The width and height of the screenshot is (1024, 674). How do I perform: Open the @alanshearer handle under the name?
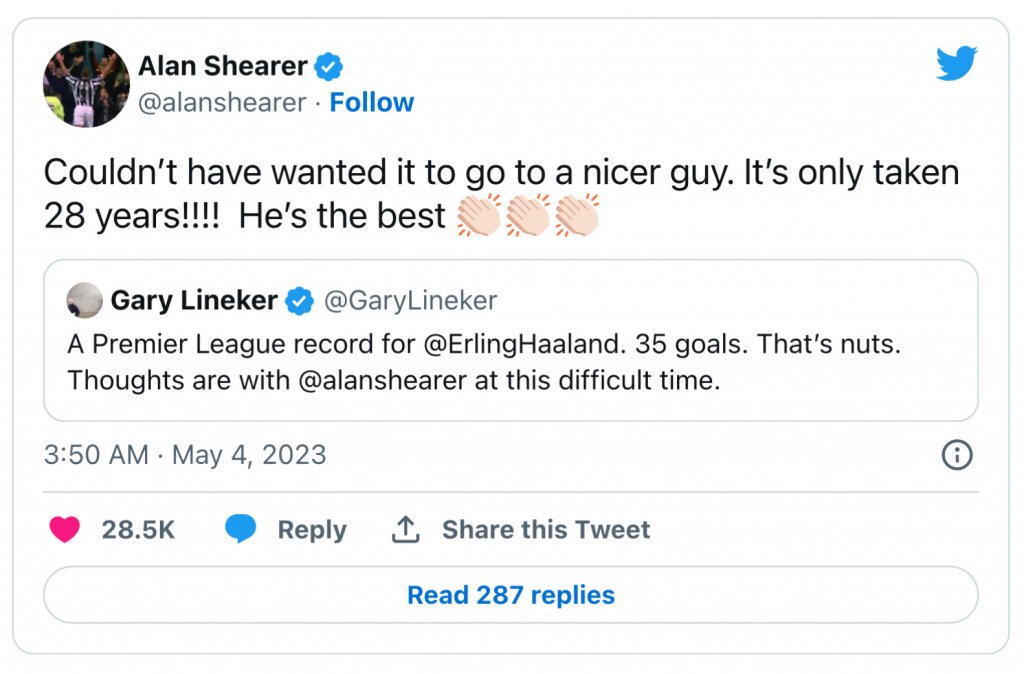click(x=222, y=102)
